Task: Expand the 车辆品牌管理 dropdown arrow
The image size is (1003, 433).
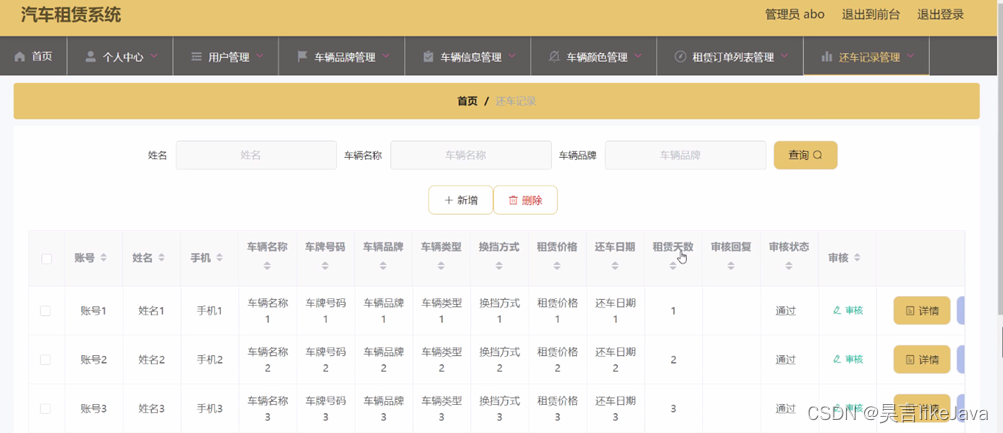Action: pyautogui.click(x=386, y=56)
